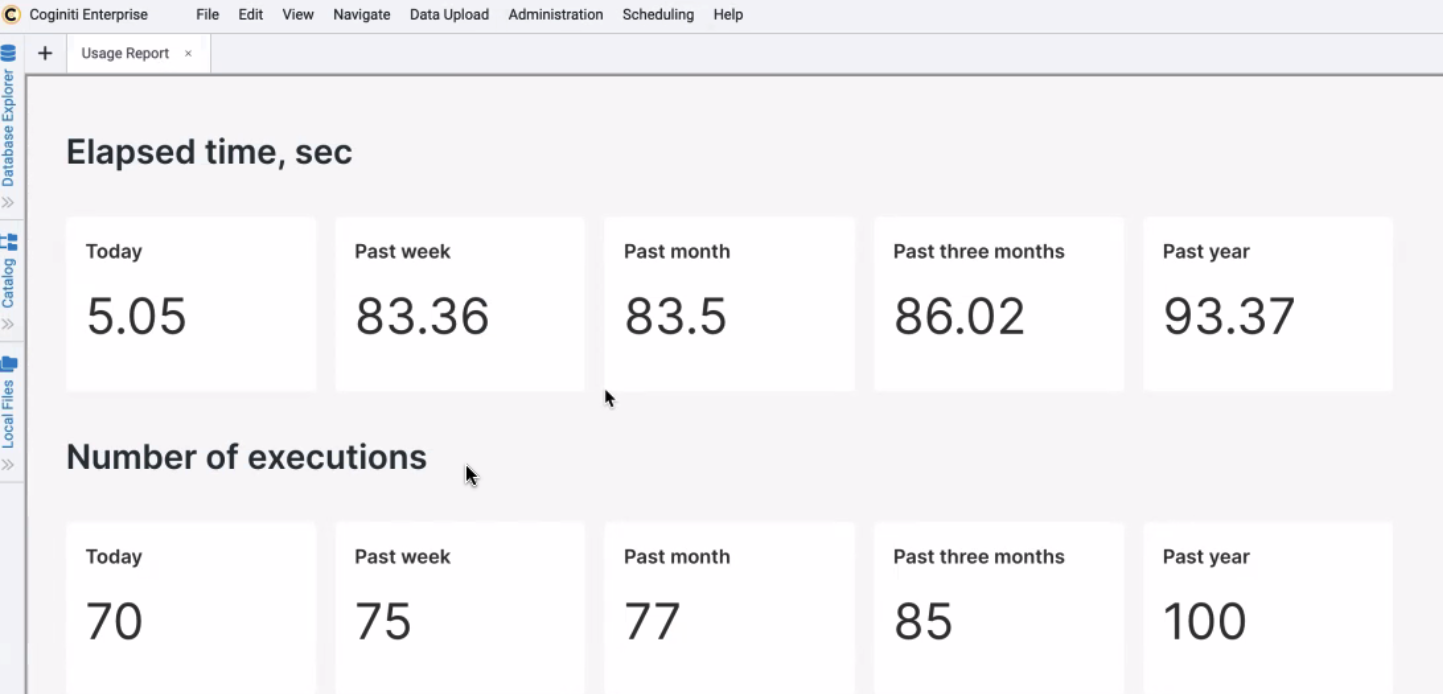Viewport: 1443px width, 694px height.
Task: Open the Catalog panel
Action: click(9, 277)
